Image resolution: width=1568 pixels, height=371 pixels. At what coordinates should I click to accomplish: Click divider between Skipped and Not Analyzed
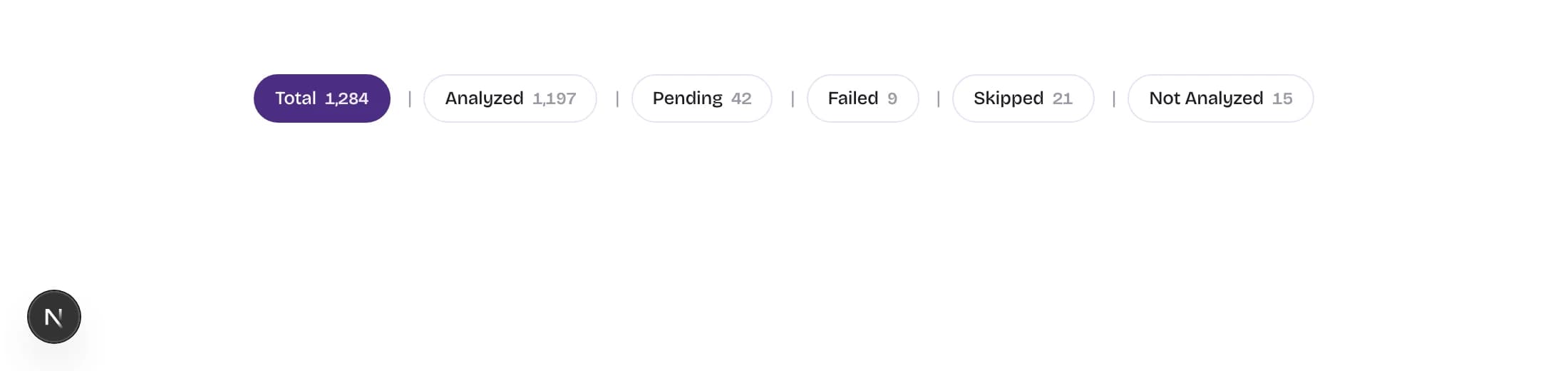tap(1114, 98)
